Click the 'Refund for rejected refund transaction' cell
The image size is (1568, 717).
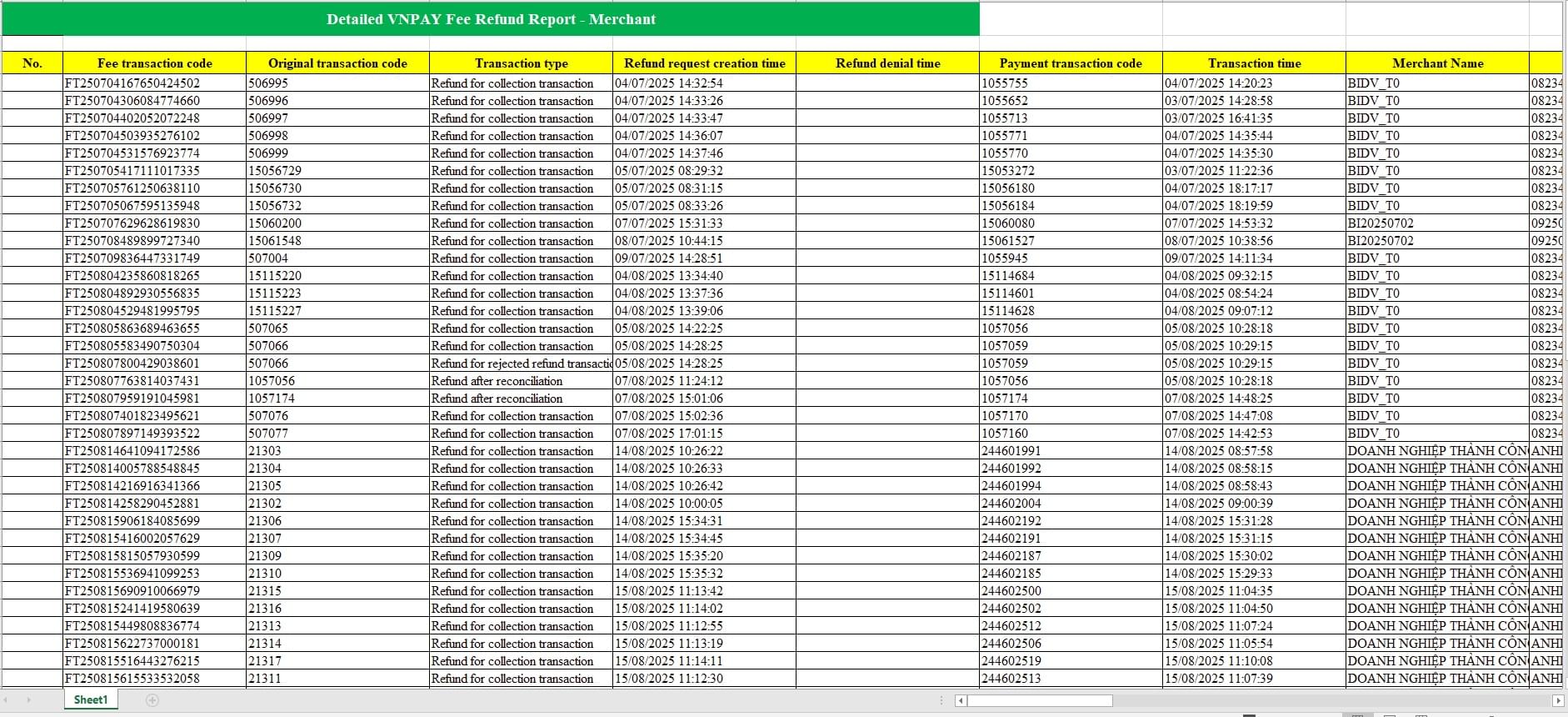pyautogui.click(x=521, y=364)
